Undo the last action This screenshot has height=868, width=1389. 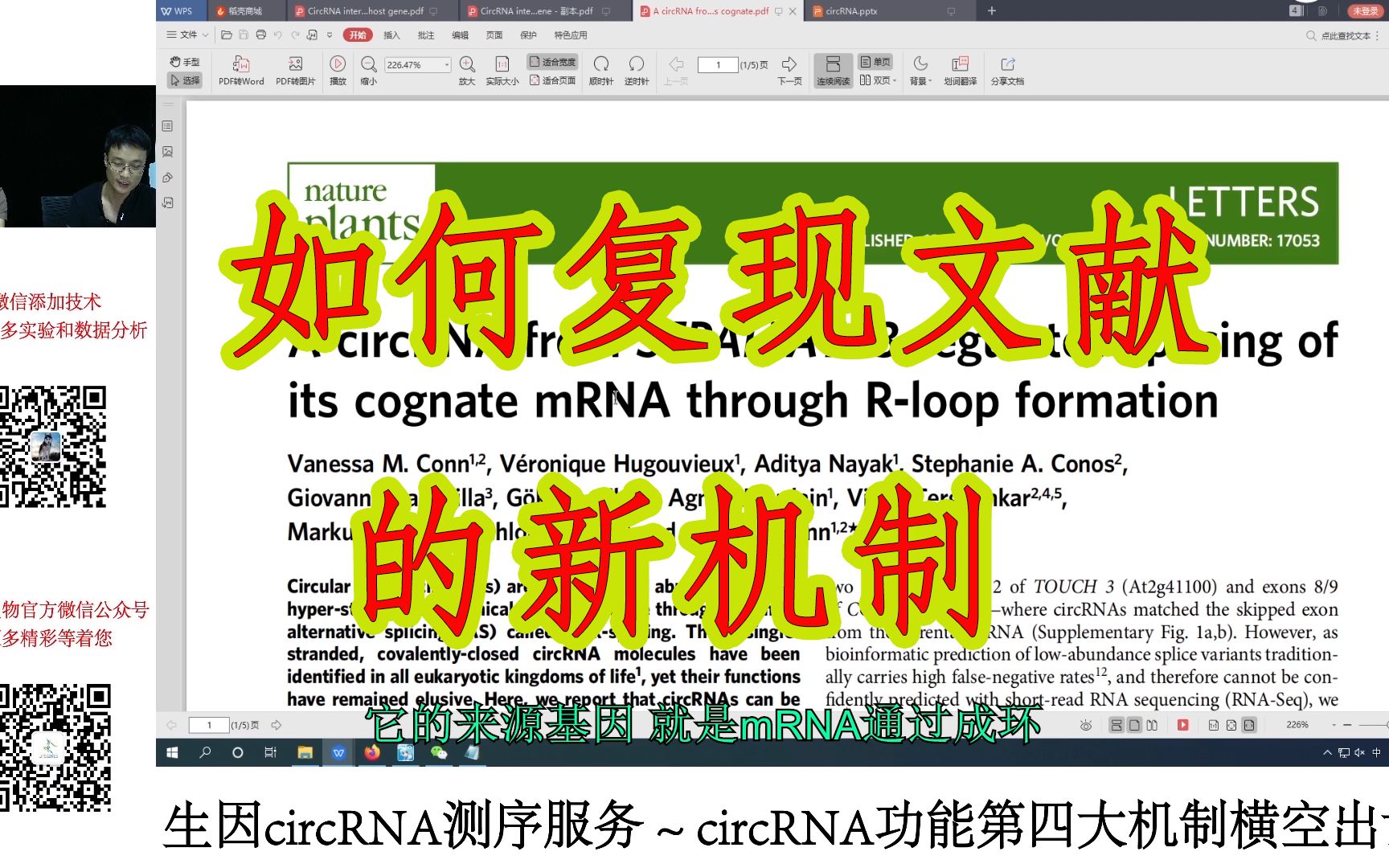coord(278,35)
